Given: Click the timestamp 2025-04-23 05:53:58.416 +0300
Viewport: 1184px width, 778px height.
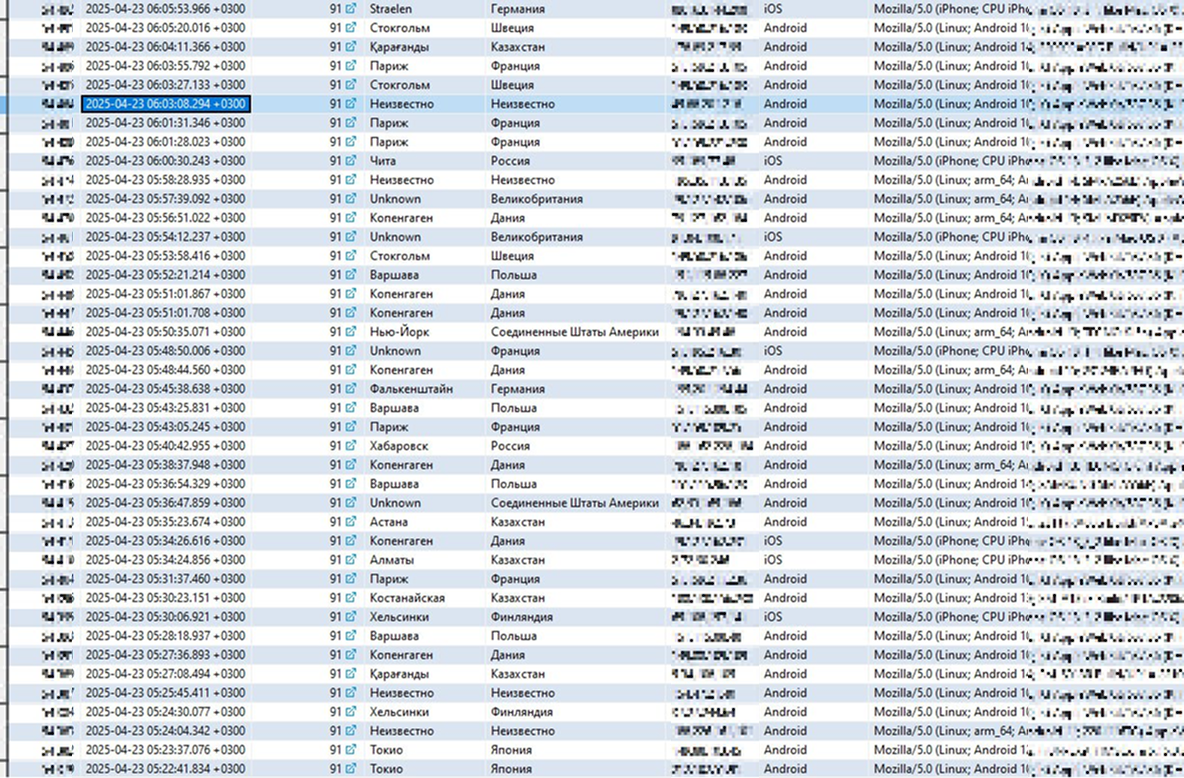Looking at the screenshot, I should (165, 256).
